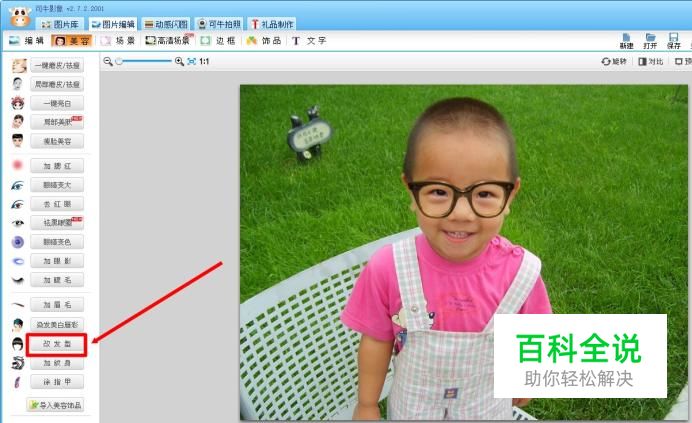Click the man face icon beside 瘦脸美容
This screenshot has width=692, height=423.
tap(18, 141)
